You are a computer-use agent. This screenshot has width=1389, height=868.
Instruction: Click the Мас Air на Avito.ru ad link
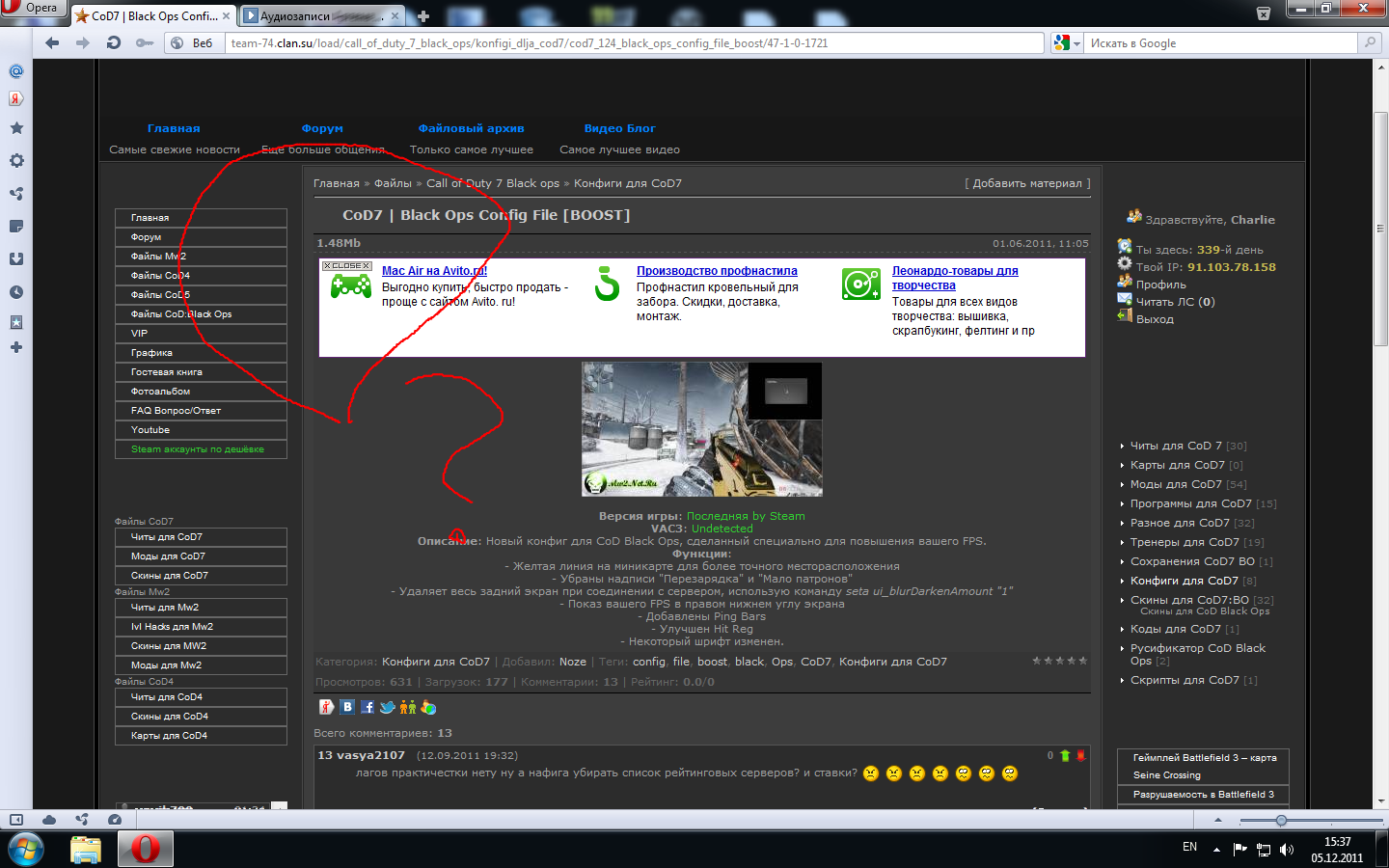coord(434,271)
